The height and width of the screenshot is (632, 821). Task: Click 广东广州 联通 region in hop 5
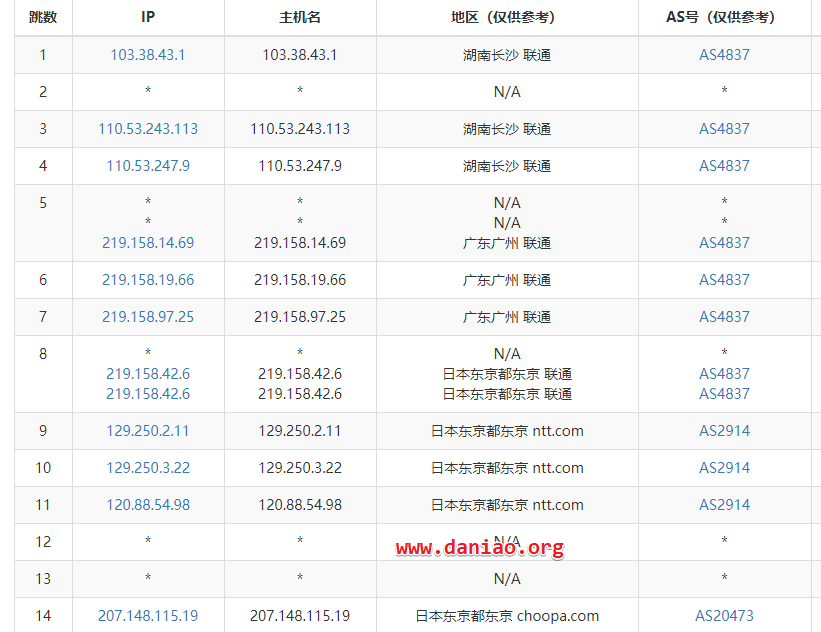point(507,243)
